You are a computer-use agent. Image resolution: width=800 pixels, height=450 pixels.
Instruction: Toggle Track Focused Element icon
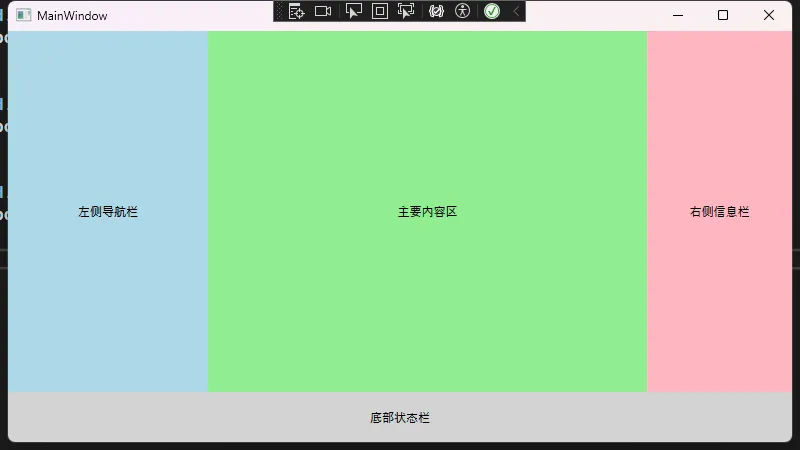[406, 11]
